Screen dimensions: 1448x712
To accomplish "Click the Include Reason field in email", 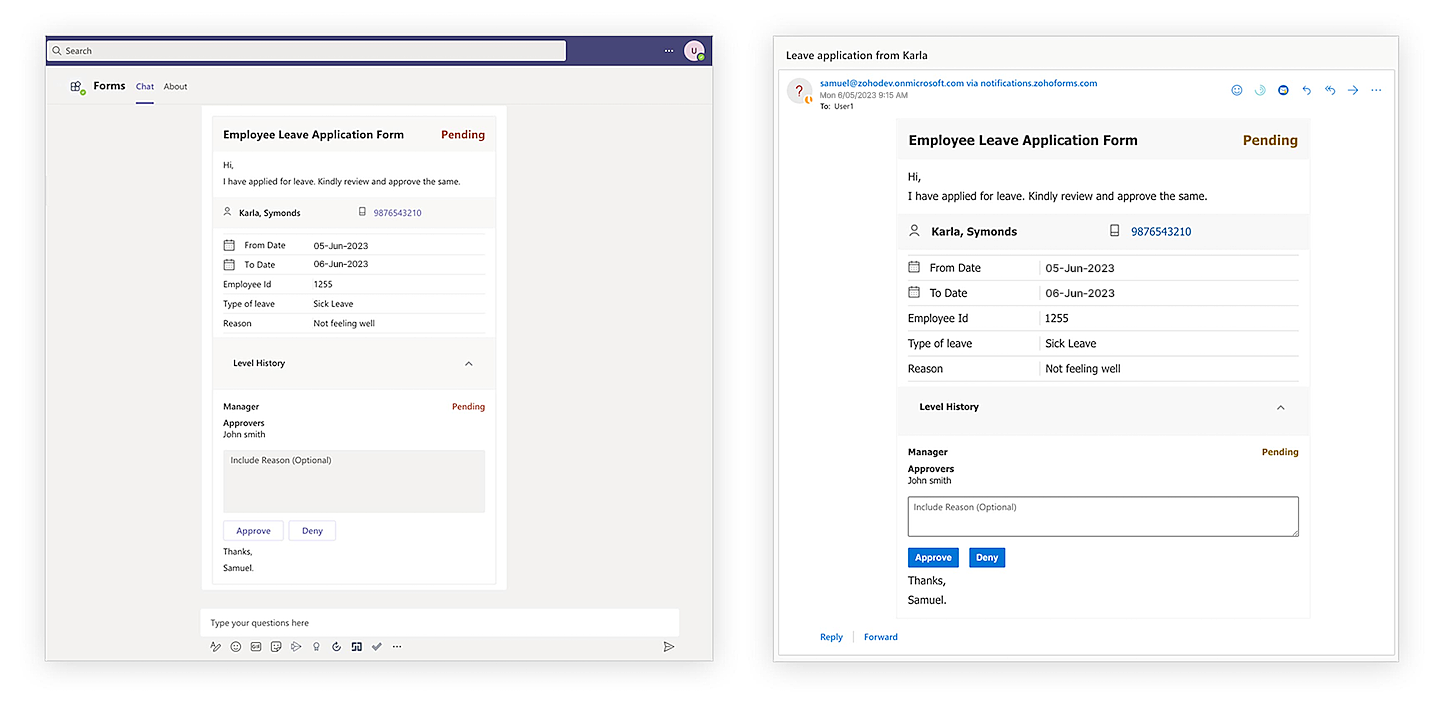I will tap(1102, 516).
